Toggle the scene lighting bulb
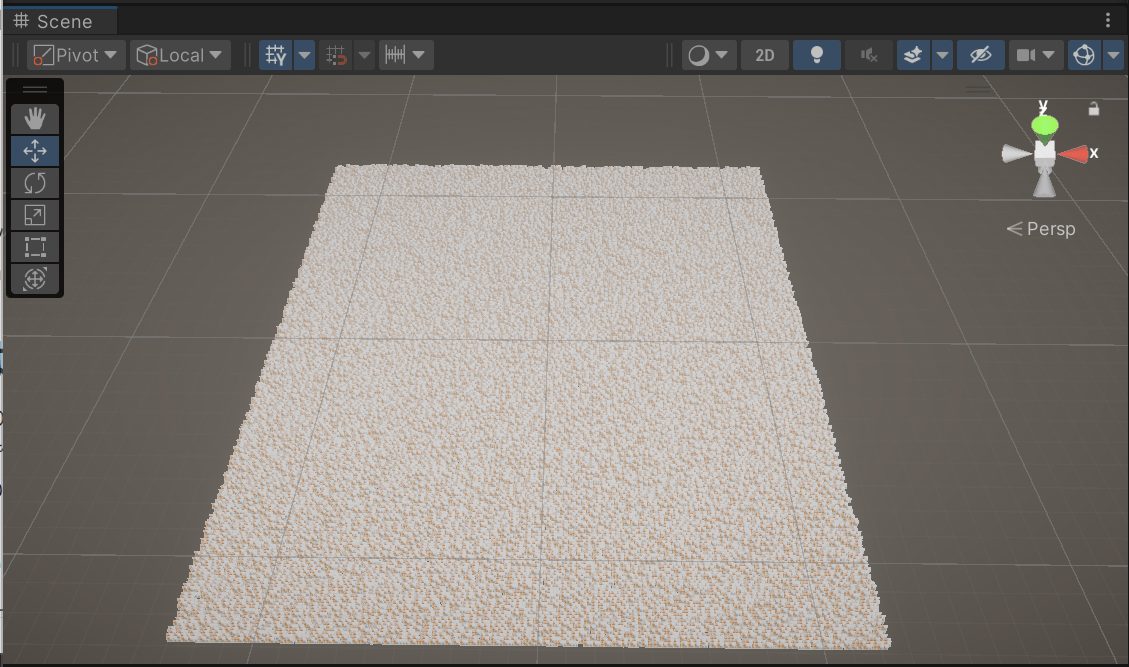 (816, 55)
